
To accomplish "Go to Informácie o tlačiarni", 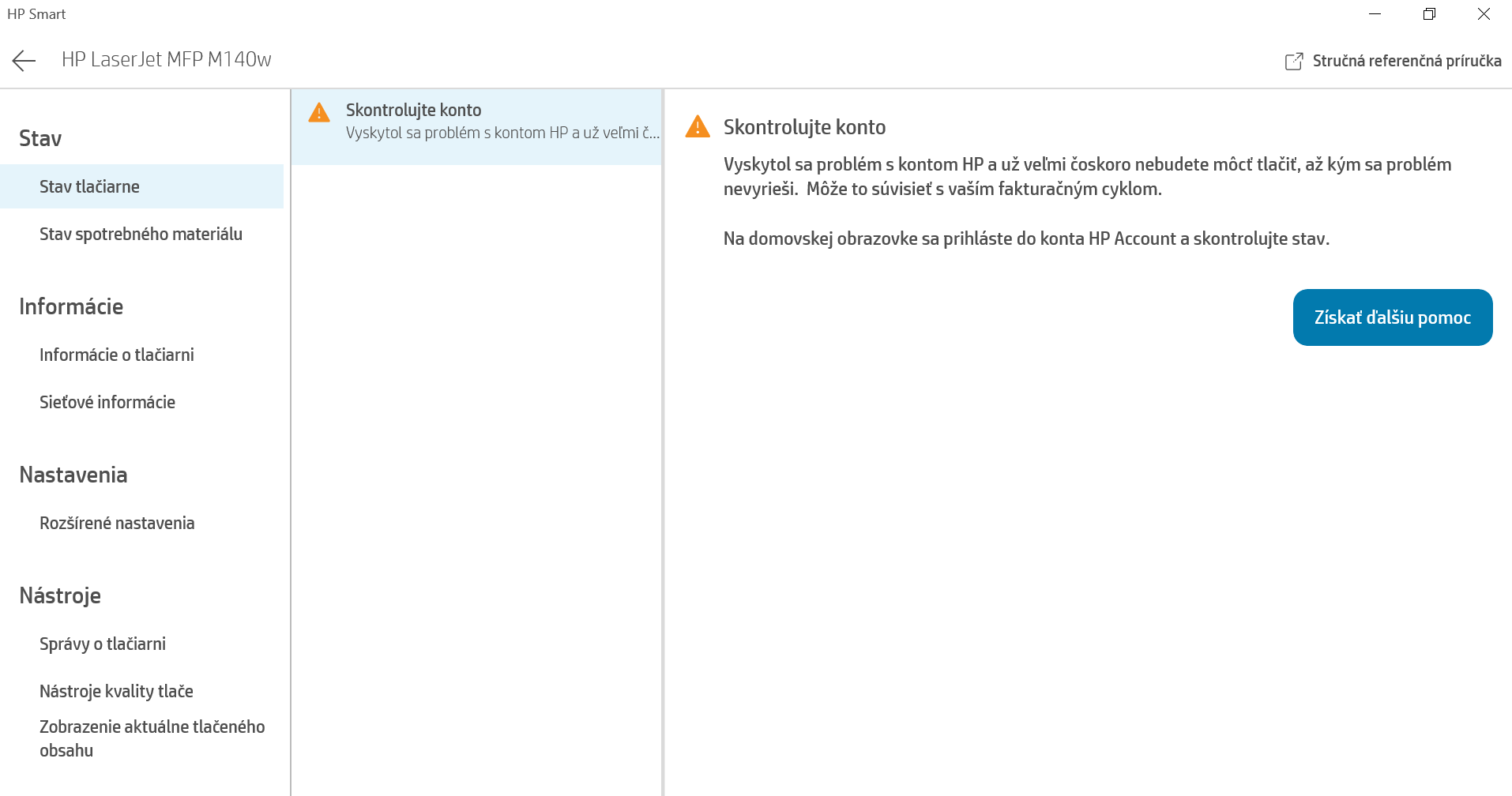I will (x=117, y=355).
